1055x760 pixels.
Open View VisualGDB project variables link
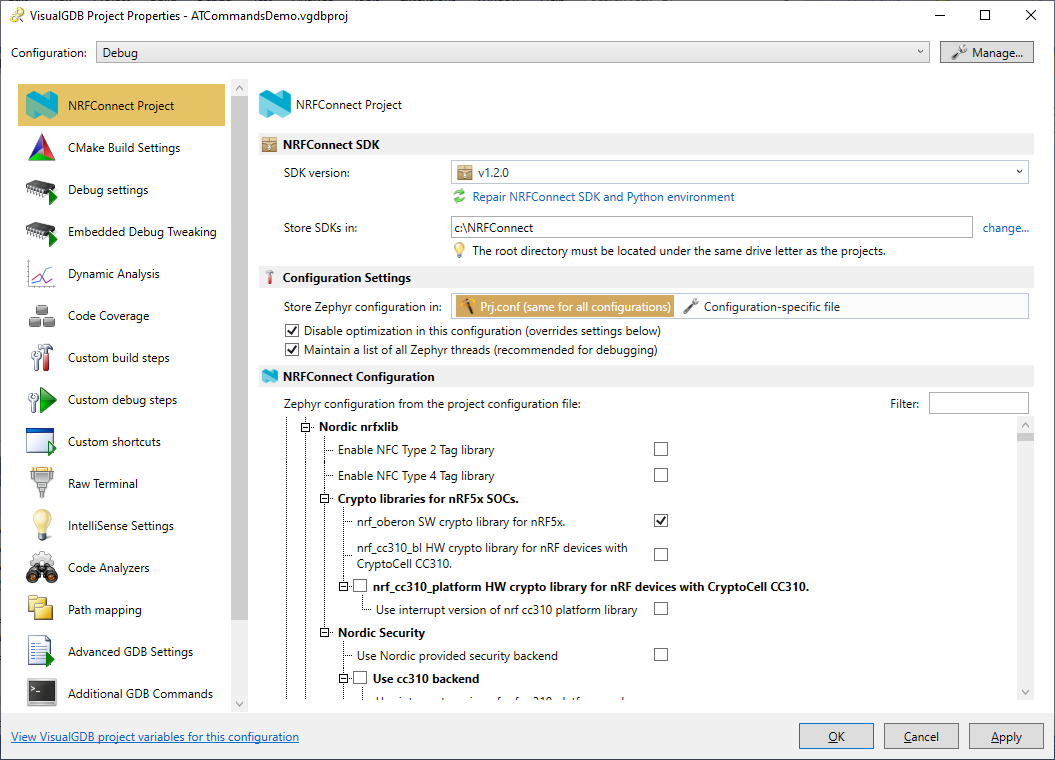pyautogui.click(x=155, y=736)
